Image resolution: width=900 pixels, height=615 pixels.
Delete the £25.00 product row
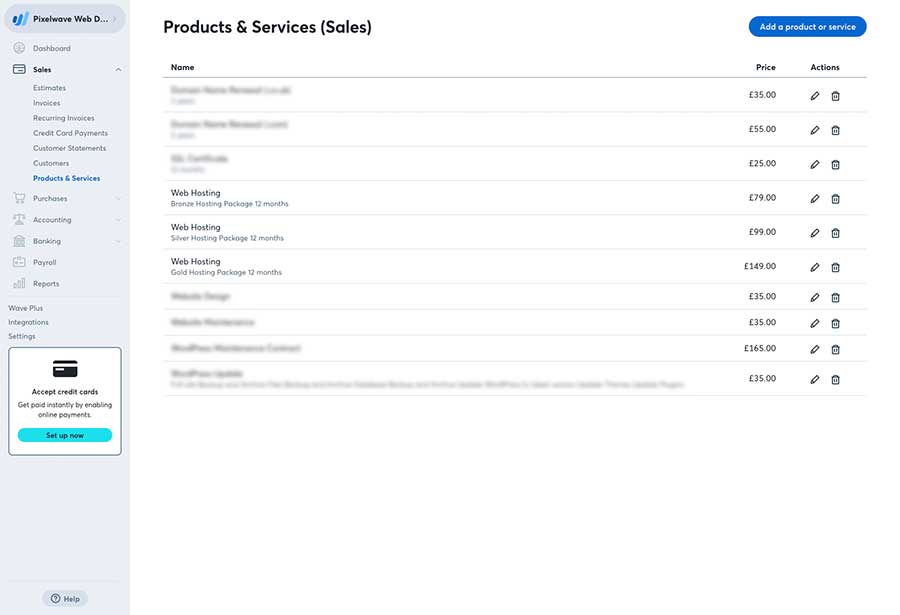[x=836, y=165]
